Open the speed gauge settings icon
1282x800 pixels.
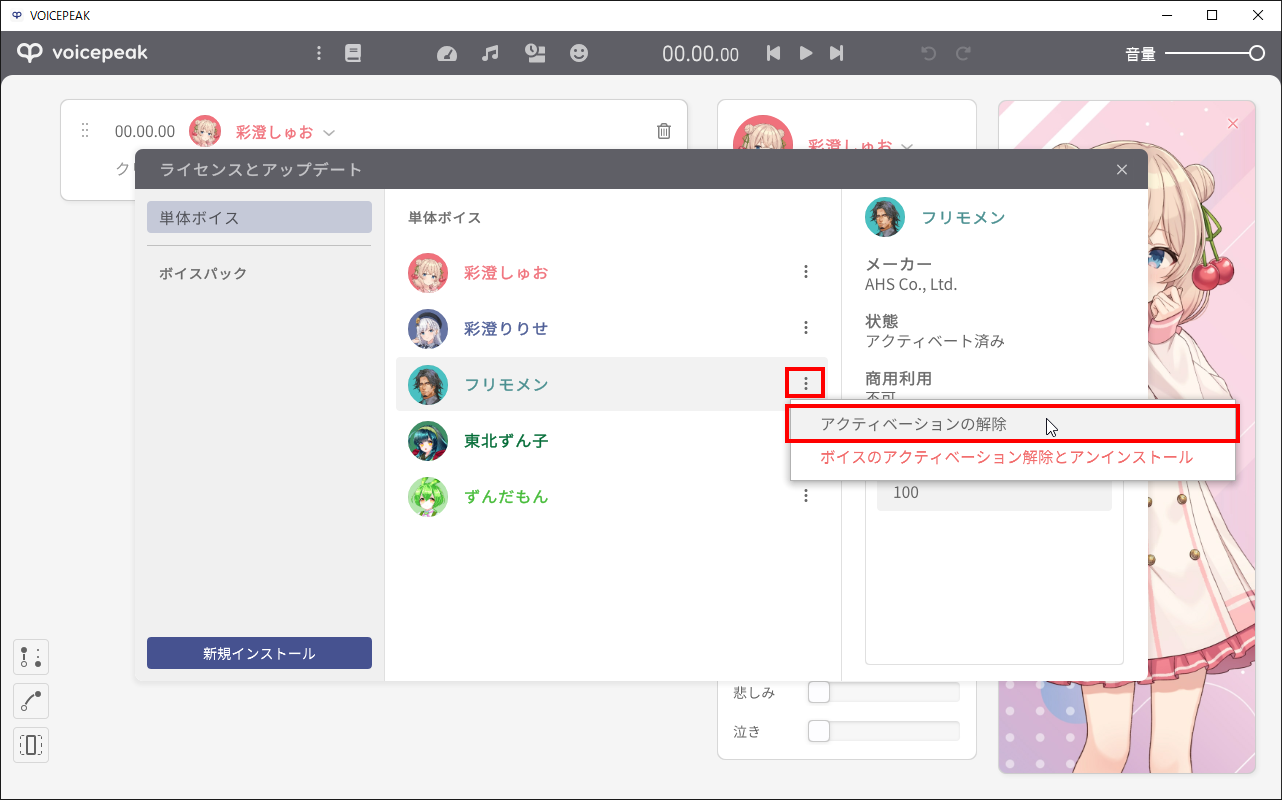click(447, 53)
